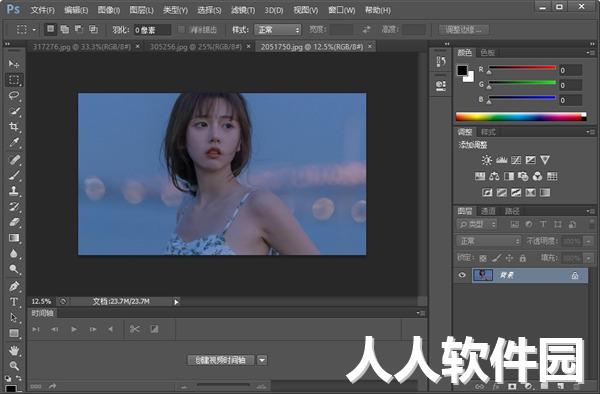600x394 pixels.
Task: Click the 羽化 feather input field
Action: point(152,30)
